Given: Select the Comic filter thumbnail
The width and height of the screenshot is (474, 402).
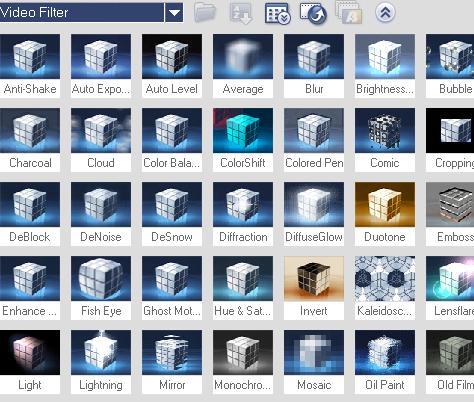Looking at the screenshot, I should click(x=385, y=130).
